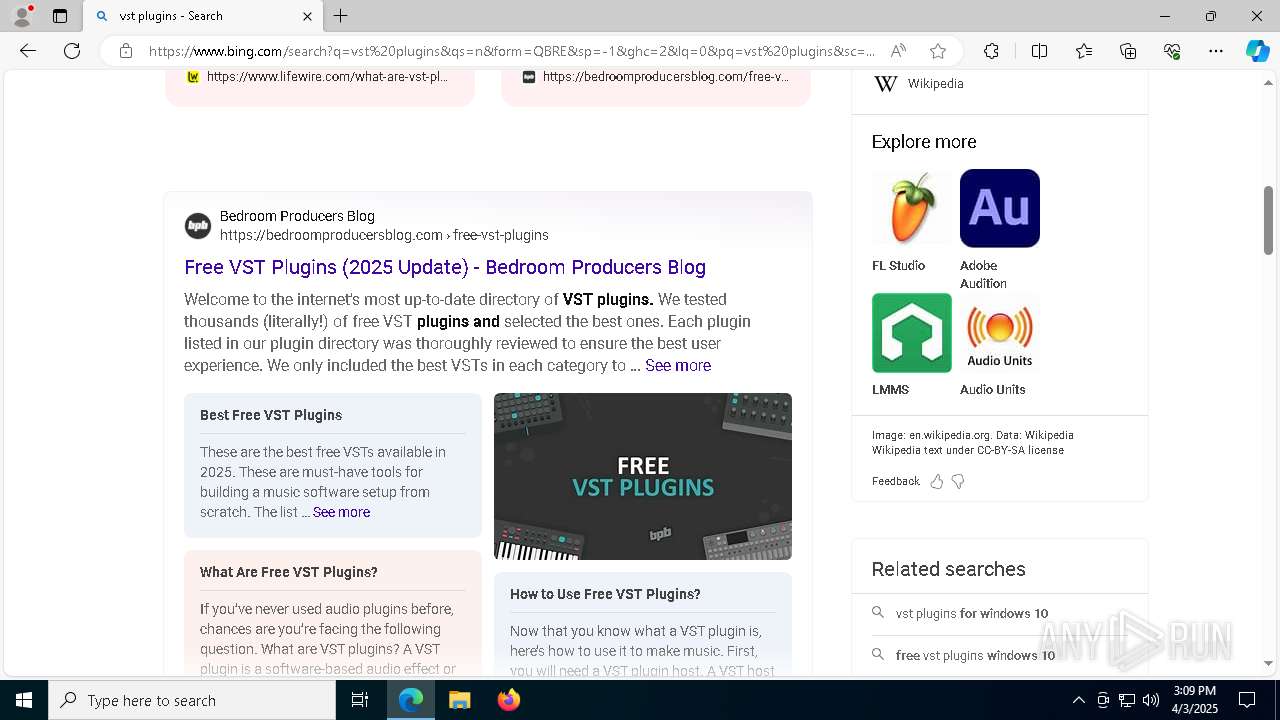The width and height of the screenshot is (1280, 720).
Task: Enable Read Aloud from address bar
Action: click(898, 51)
